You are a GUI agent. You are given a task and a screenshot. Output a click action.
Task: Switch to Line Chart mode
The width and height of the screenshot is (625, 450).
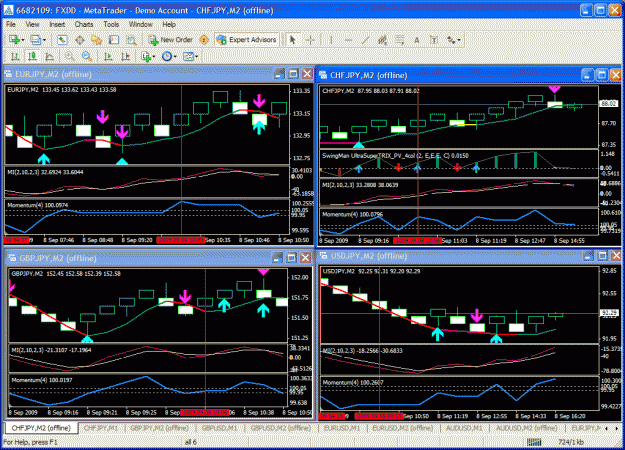click(x=49, y=57)
